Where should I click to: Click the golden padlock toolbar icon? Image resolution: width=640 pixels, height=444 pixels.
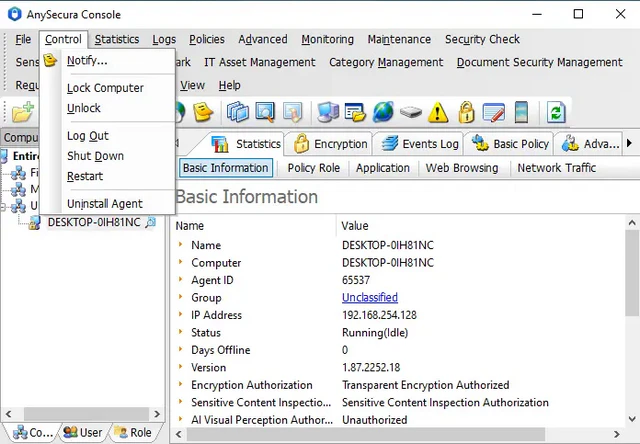(466, 112)
